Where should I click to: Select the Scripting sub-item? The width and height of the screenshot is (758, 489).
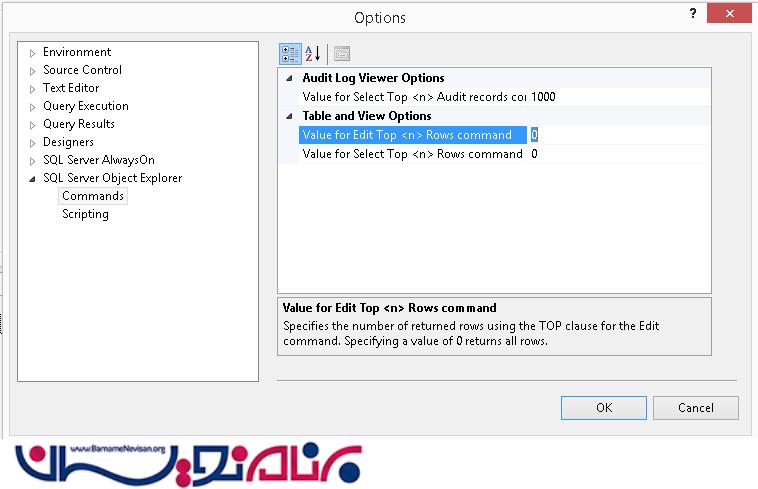[x=85, y=214]
